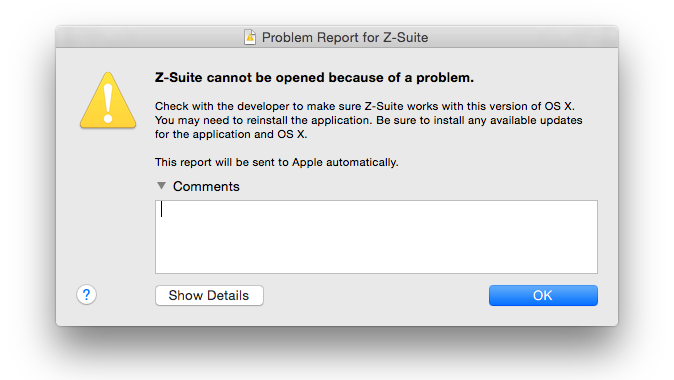Click the exclamation mark inside the warning sign
674x380 pixels.
click(x=108, y=103)
